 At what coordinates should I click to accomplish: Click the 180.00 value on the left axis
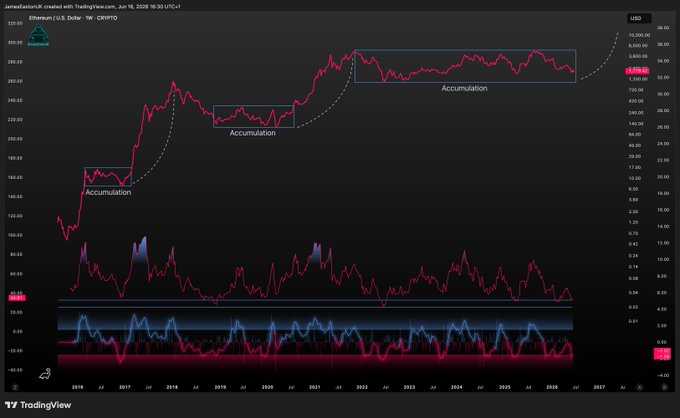pyautogui.click(x=15, y=158)
